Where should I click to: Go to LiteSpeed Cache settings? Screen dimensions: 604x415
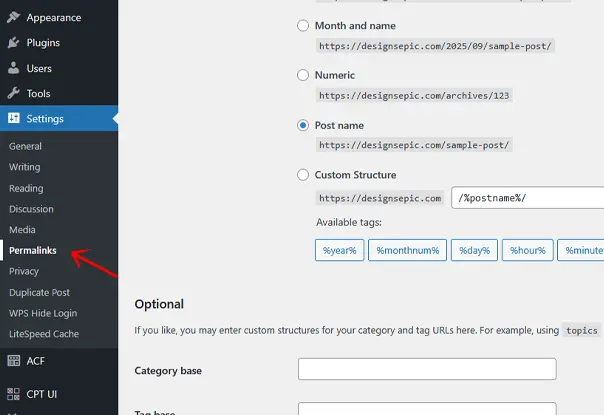click(x=44, y=334)
